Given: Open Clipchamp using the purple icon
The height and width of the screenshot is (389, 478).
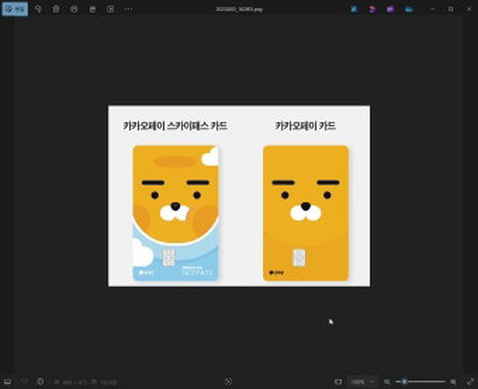Looking at the screenshot, I should pyautogui.click(x=390, y=9).
